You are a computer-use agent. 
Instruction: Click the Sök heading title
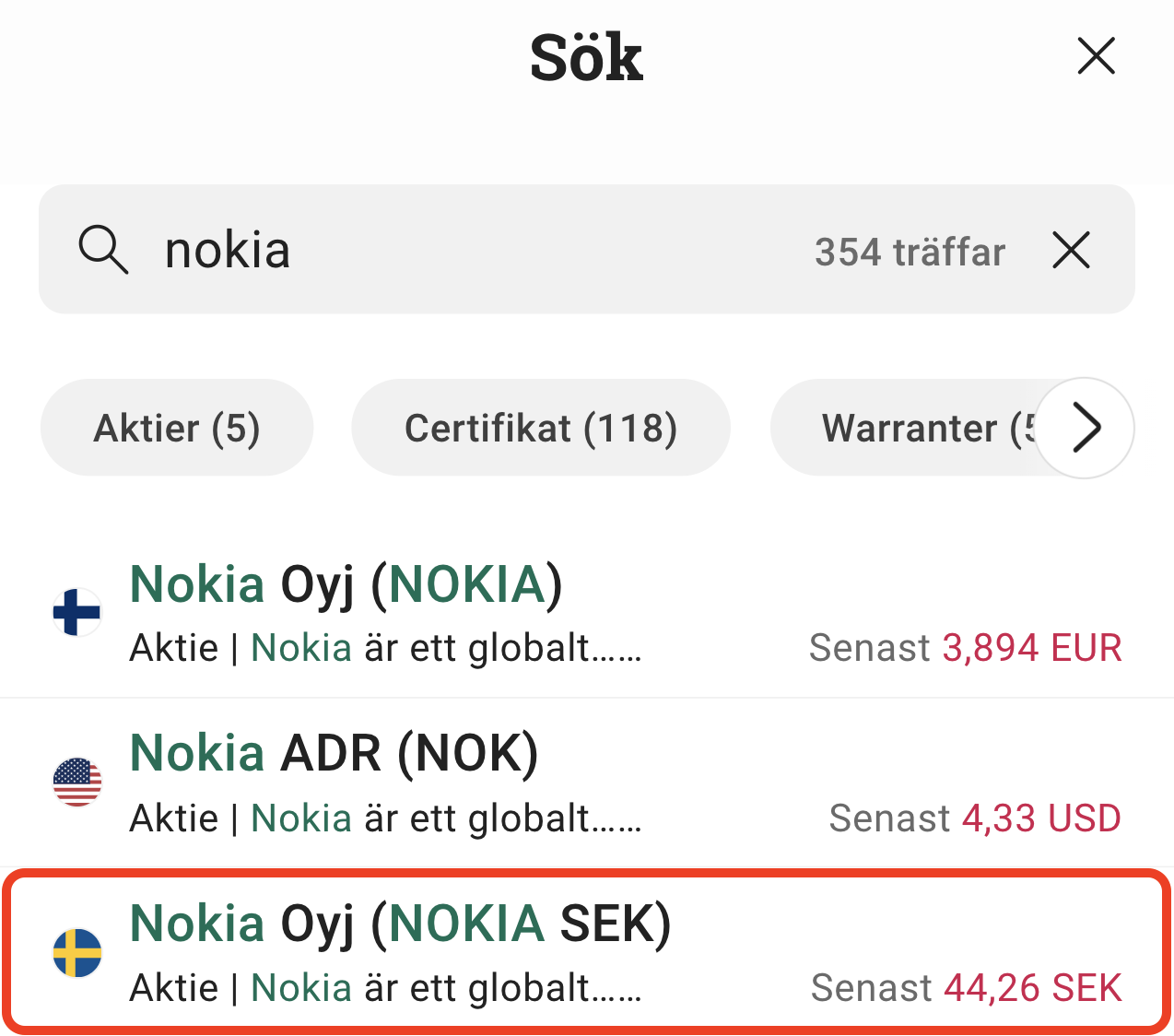586,57
